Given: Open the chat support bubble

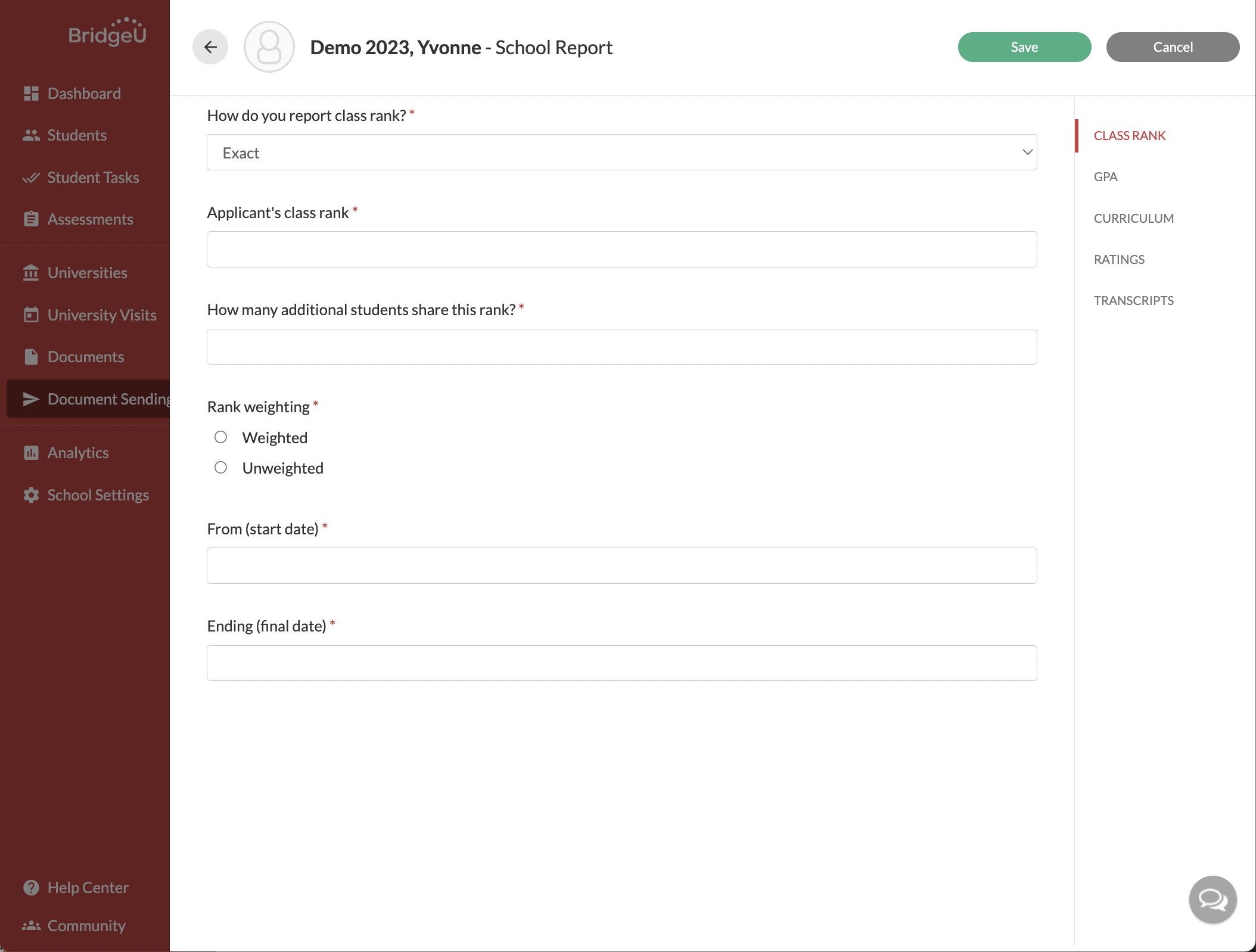Looking at the screenshot, I should click(1213, 900).
